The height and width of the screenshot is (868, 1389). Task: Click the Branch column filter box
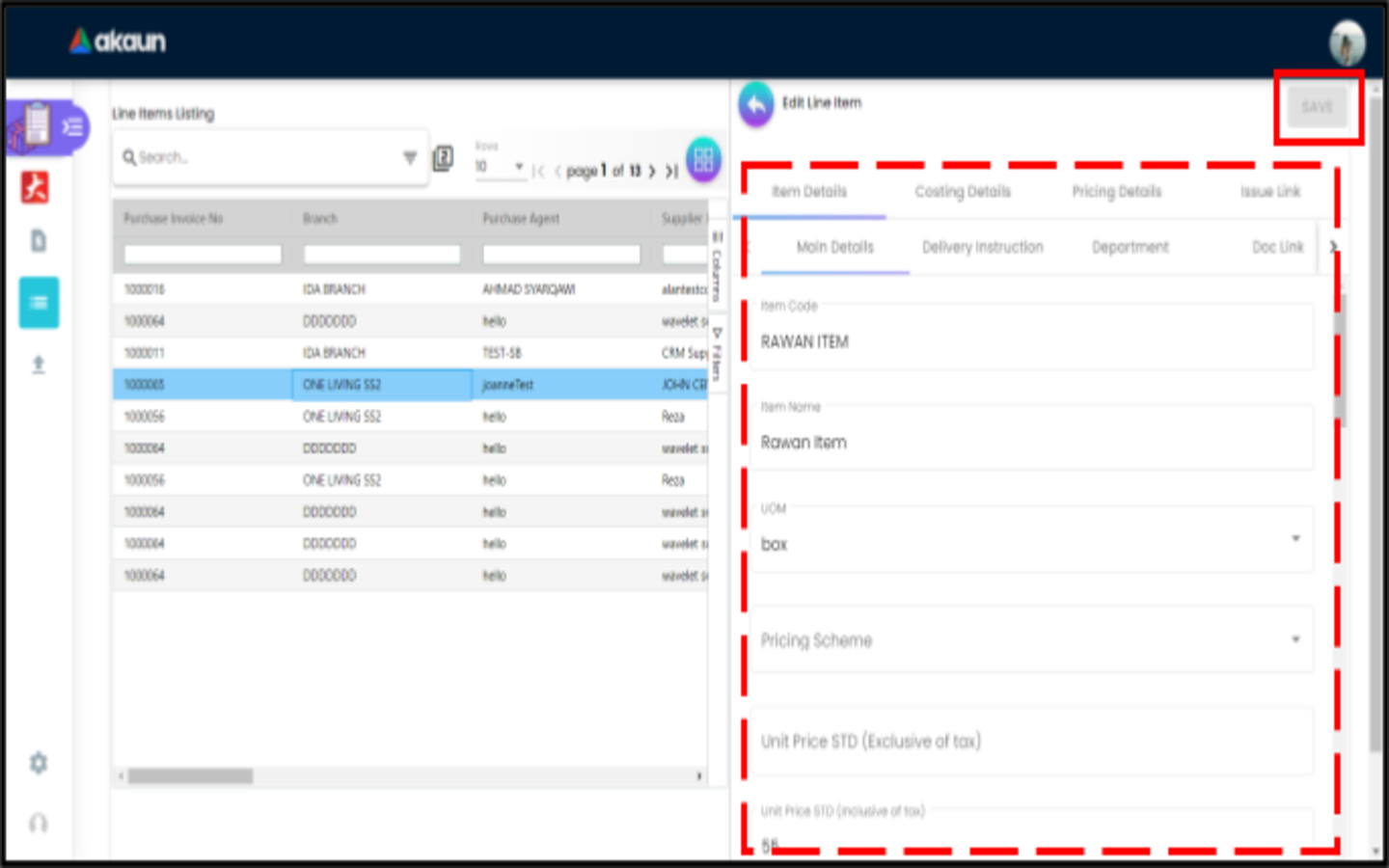(x=382, y=255)
